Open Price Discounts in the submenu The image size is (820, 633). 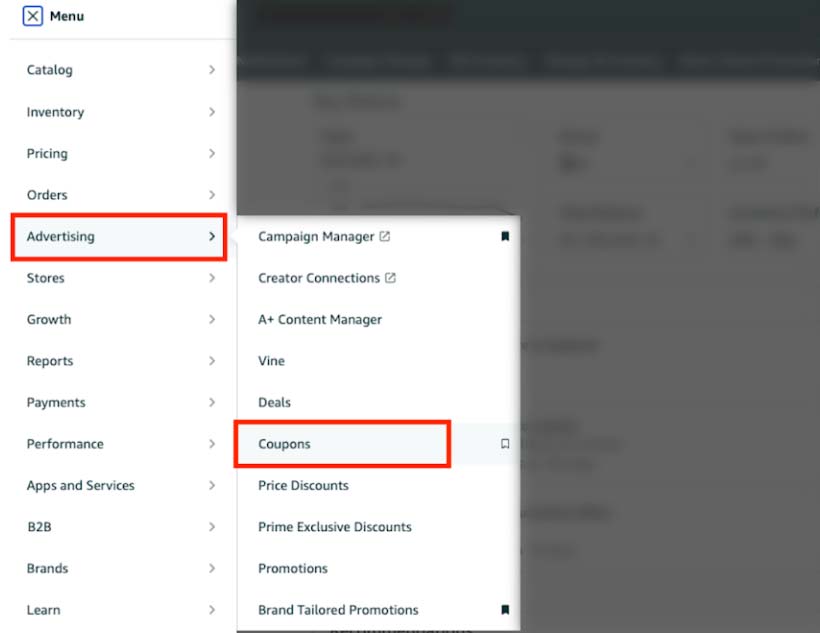pos(303,485)
